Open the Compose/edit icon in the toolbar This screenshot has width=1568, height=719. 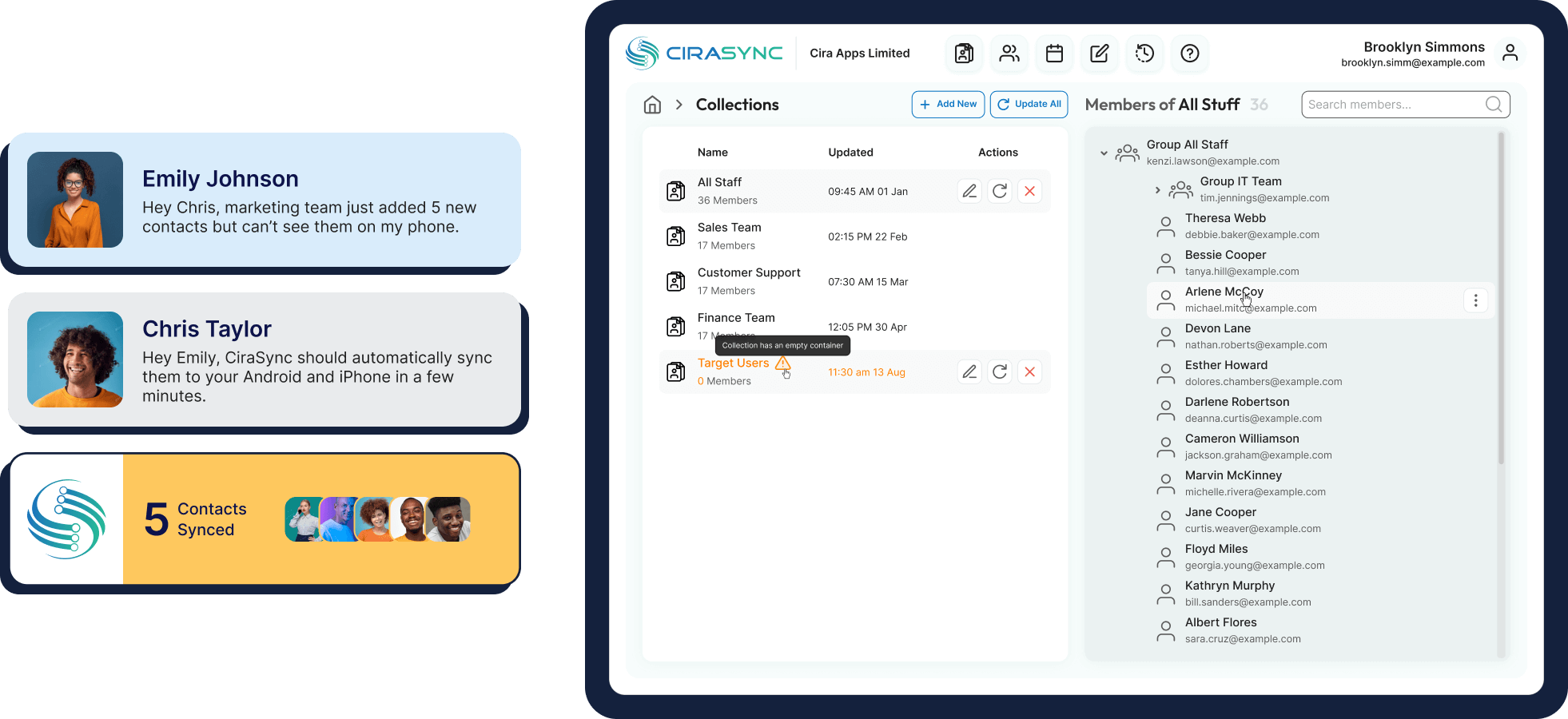1099,54
